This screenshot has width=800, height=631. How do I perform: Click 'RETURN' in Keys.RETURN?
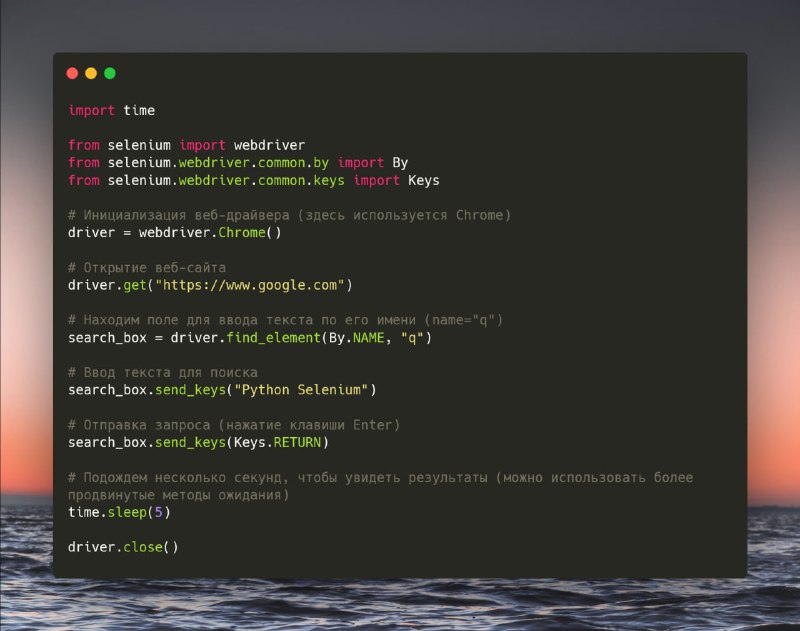click(x=297, y=442)
